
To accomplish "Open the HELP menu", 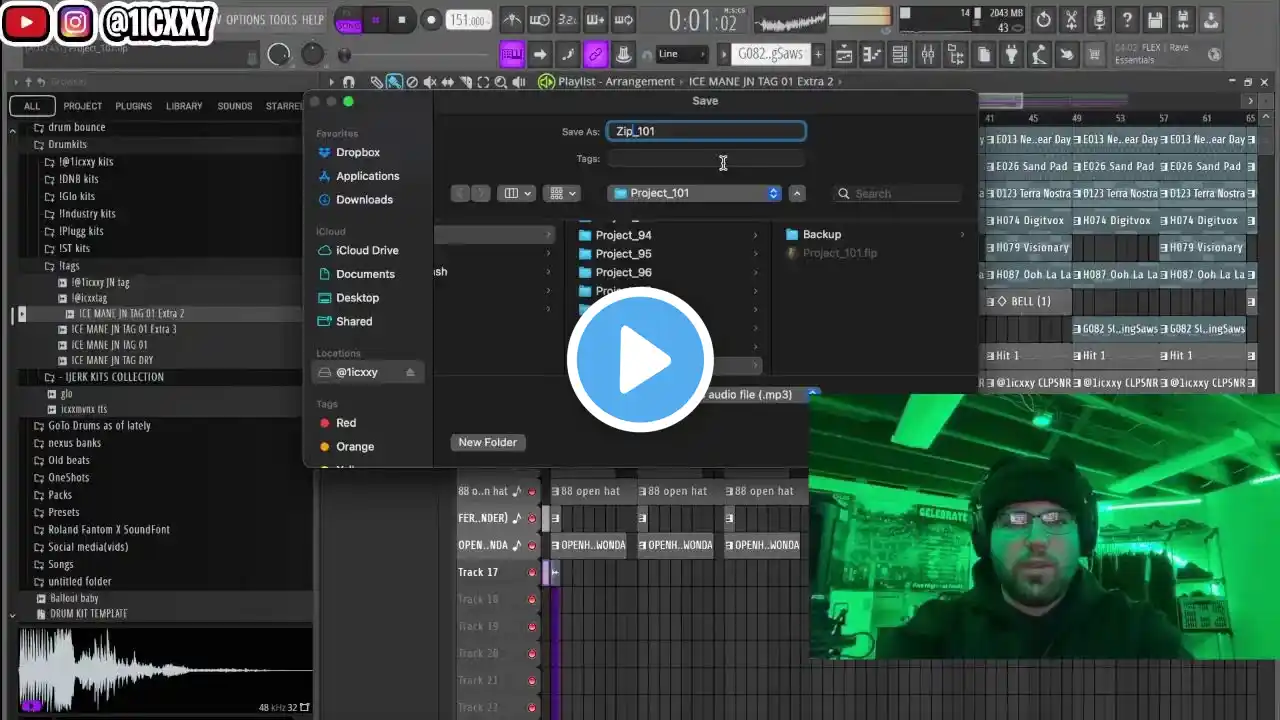I will 313,20.
